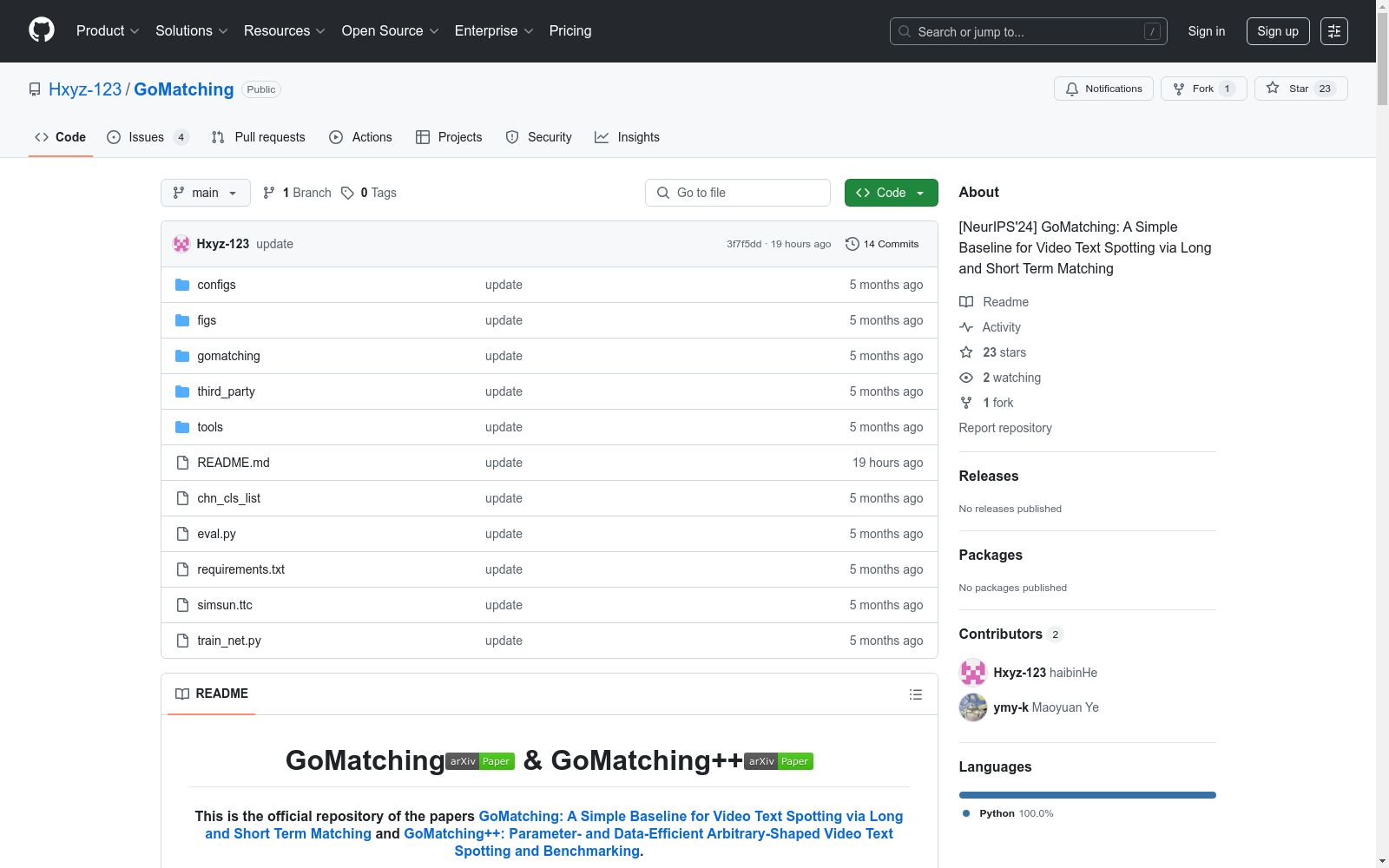Click the eye icon beside 2 watching
This screenshot has width=1389, height=868.
(x=966, y=378)
